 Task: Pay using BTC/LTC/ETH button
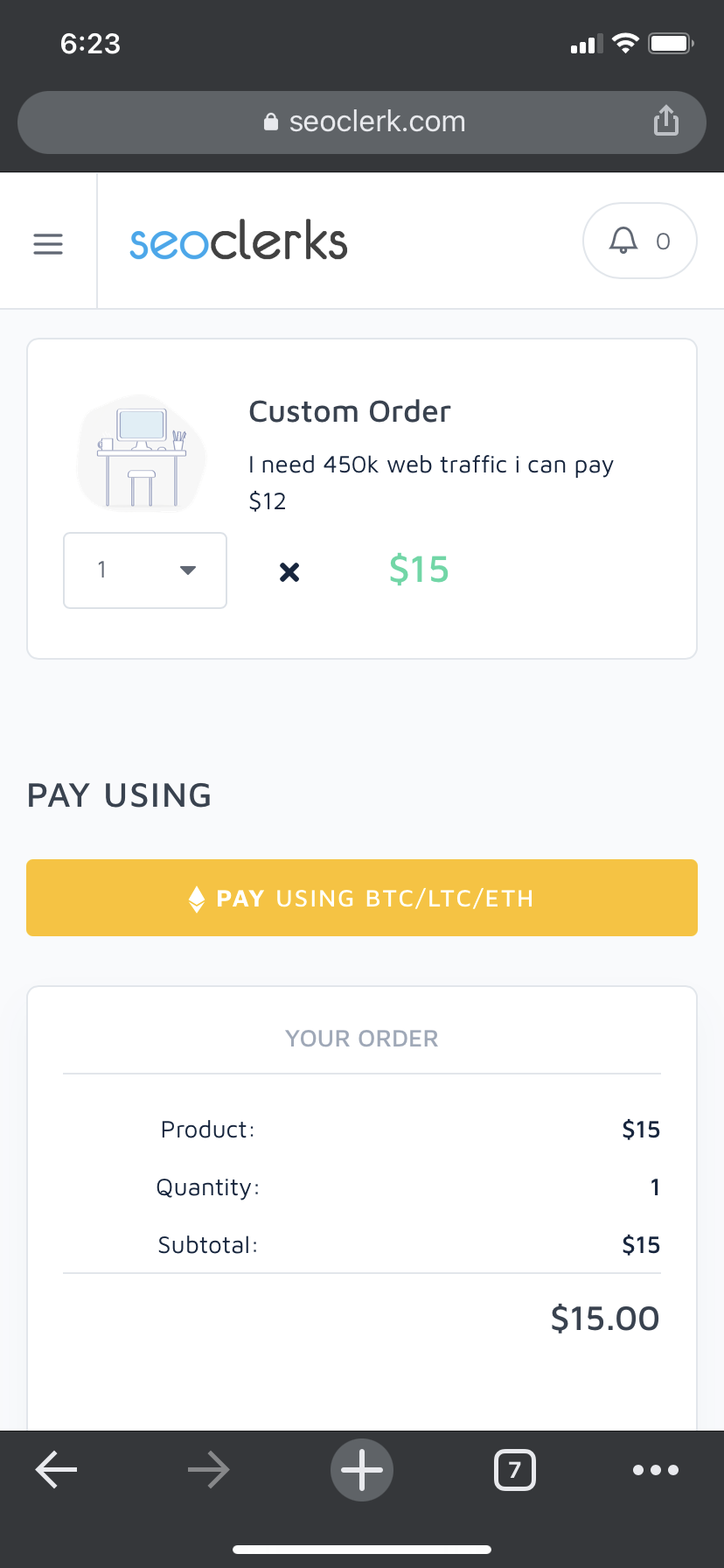point(362,898)
